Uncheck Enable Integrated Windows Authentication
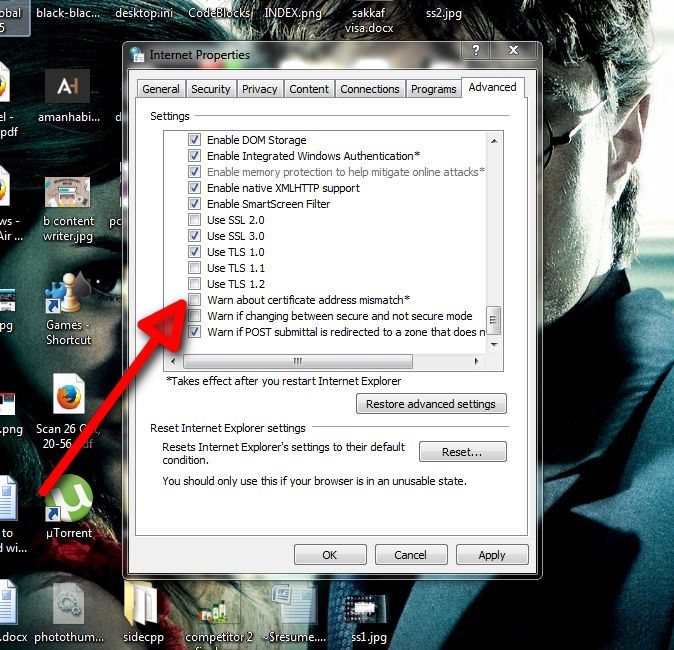Viewport: 674px width, 650px height. [x=194, y=156]
